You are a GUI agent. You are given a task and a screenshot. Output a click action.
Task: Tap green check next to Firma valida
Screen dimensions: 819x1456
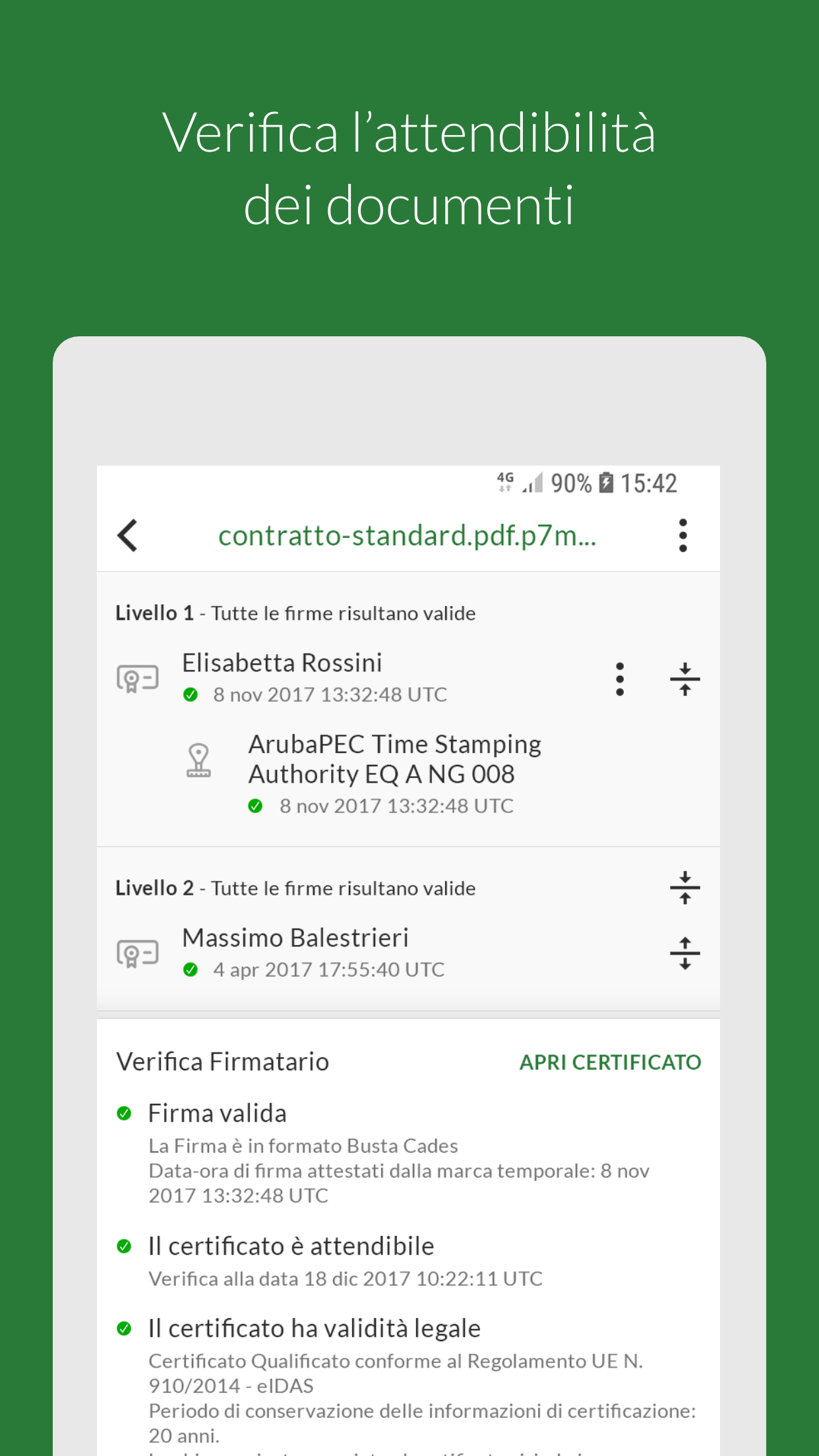click(124, 1114)
